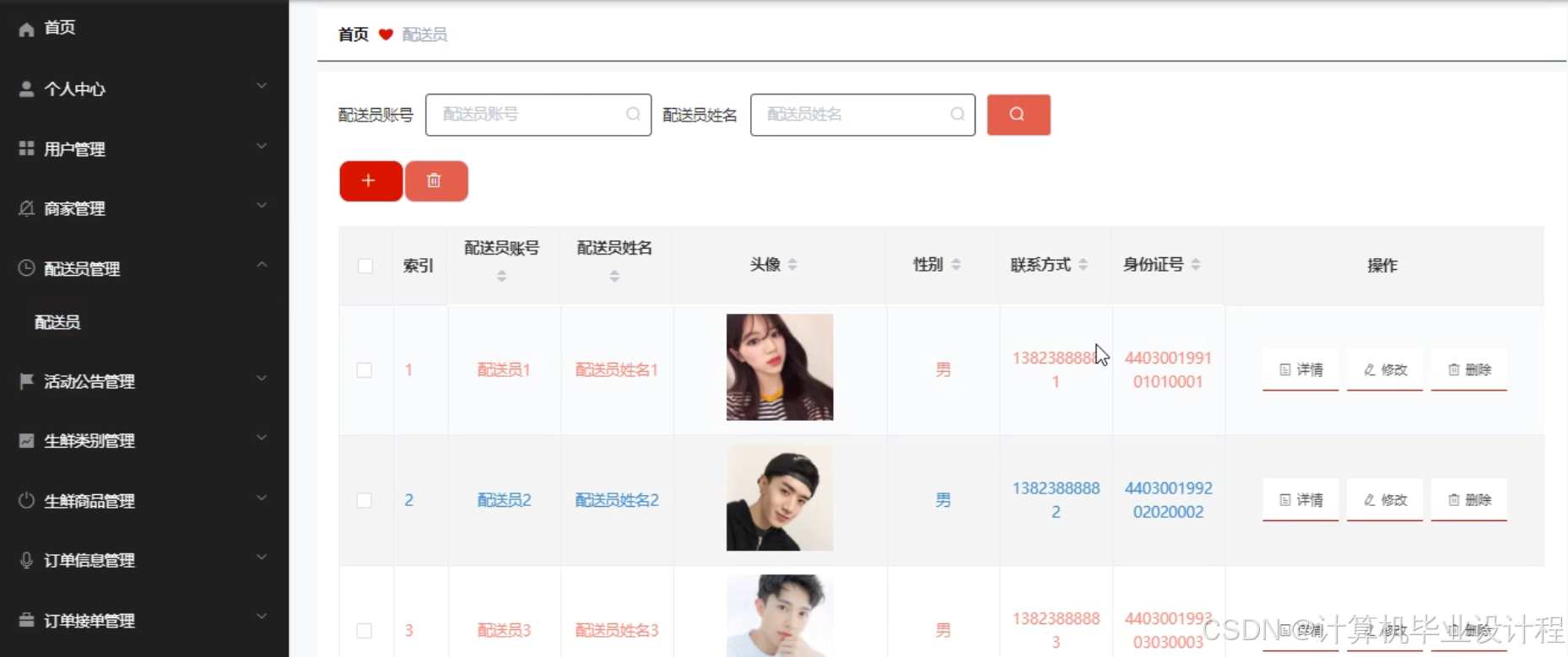The width and height of the screenshot is (1568, 657).
Task: Expand 活动公告管理 chevron in sidebar
Action: coord(262,378)
